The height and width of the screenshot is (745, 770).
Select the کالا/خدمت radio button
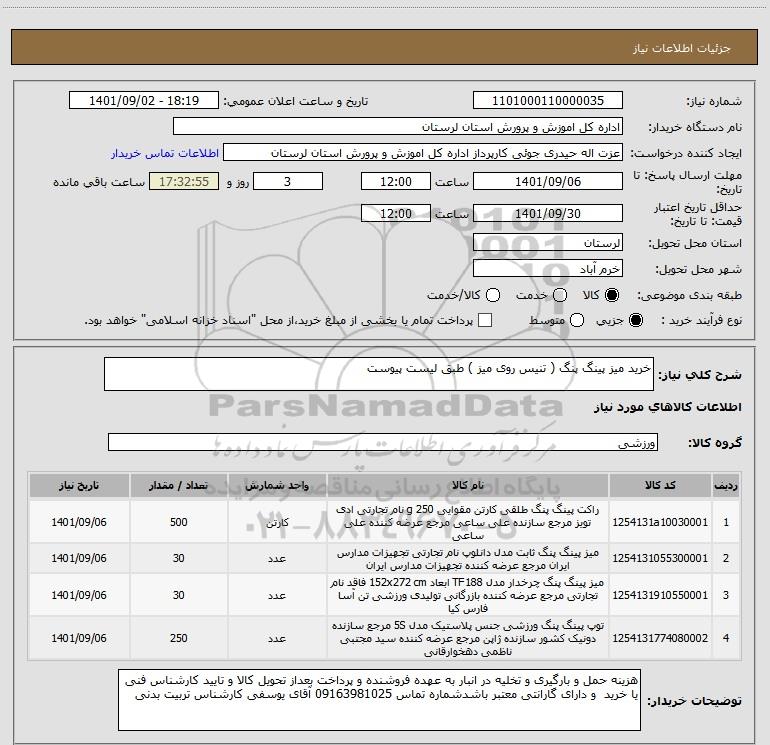click(x=493, y=295)
